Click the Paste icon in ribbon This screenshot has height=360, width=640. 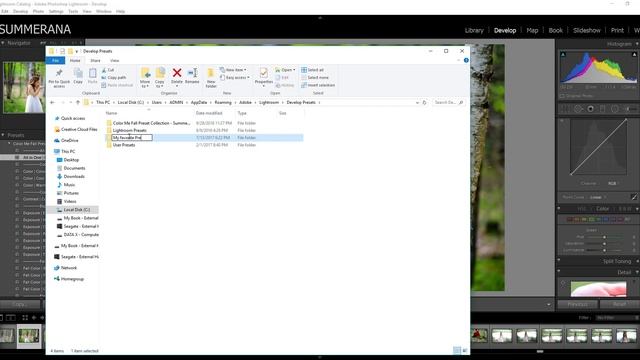(x=93, y=73)
